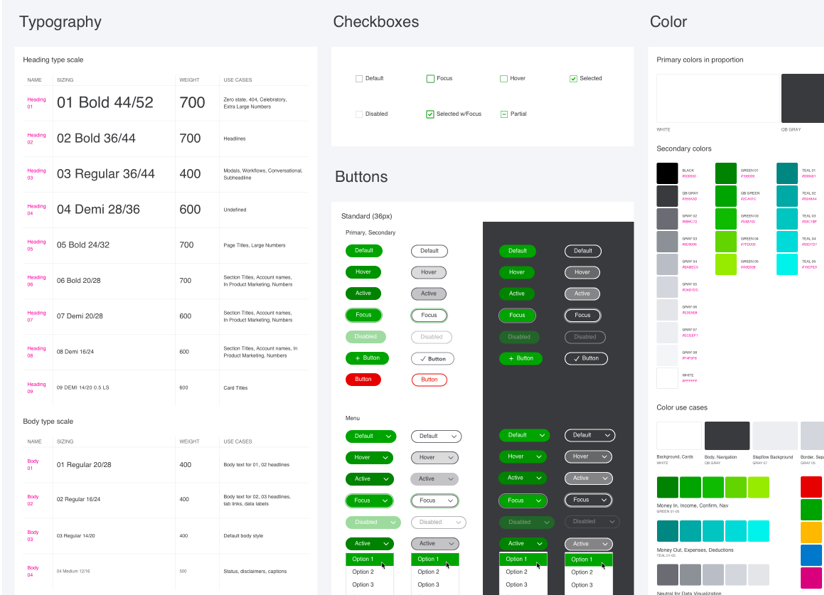Expand the green Hover menu dropdown on the dark panel
The width and height of the screenshot is (824, 595).
click(x=523, y=457)
